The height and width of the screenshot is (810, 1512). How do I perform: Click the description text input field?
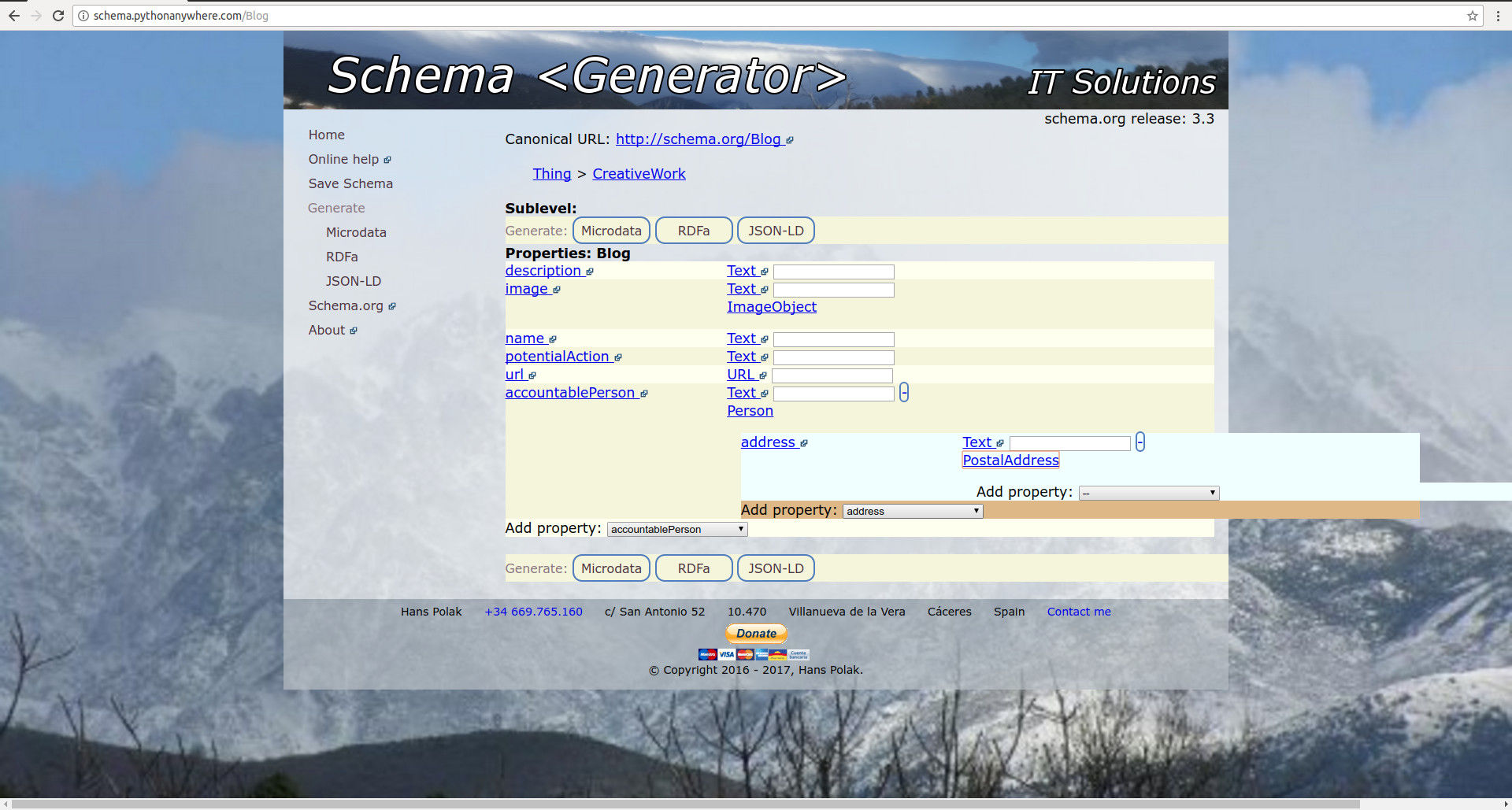[x=834, y=272]
